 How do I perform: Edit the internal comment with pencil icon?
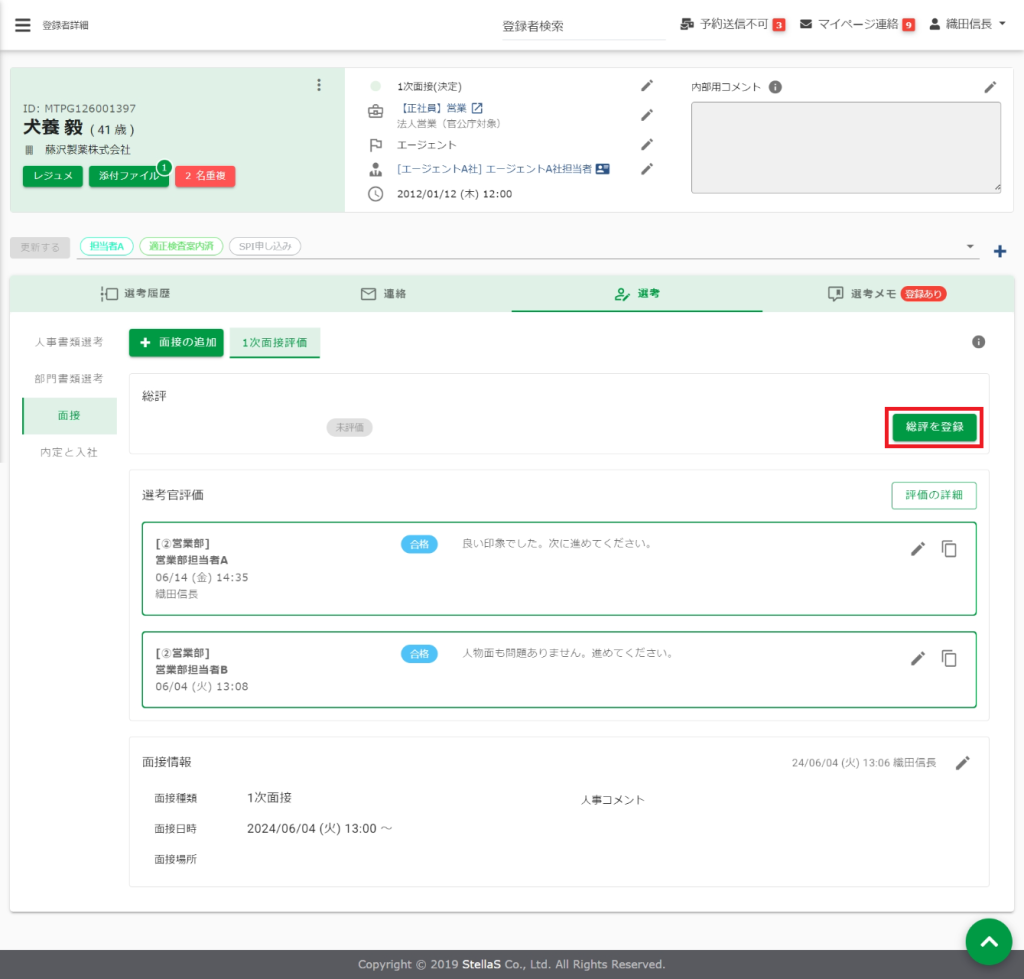click(x=990, y=87)
